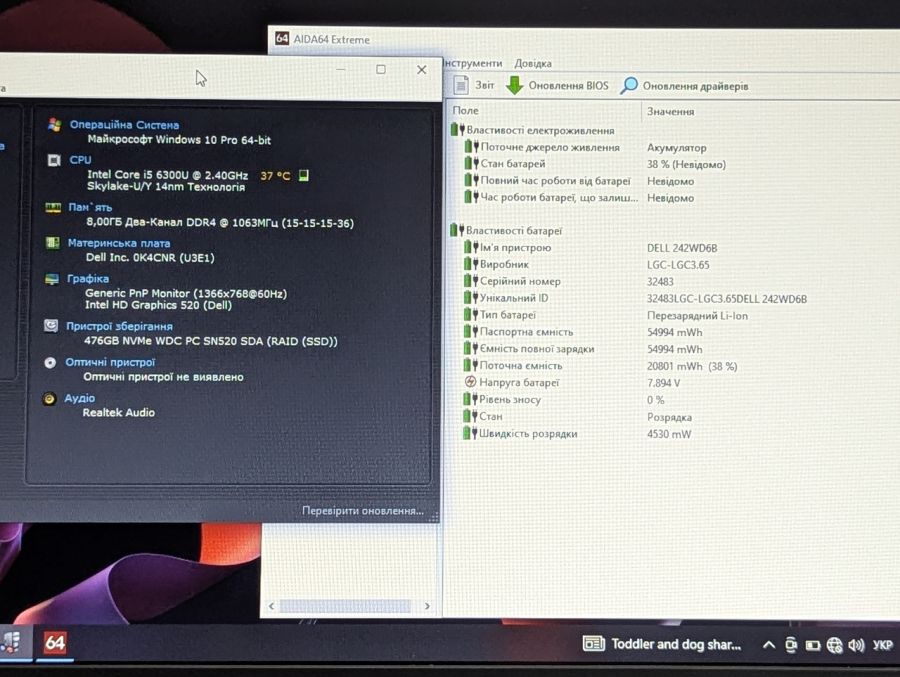Click the CPU chip icon in Speccy
Viewport: 900px width, 677px height.
[x=54, y=160]
